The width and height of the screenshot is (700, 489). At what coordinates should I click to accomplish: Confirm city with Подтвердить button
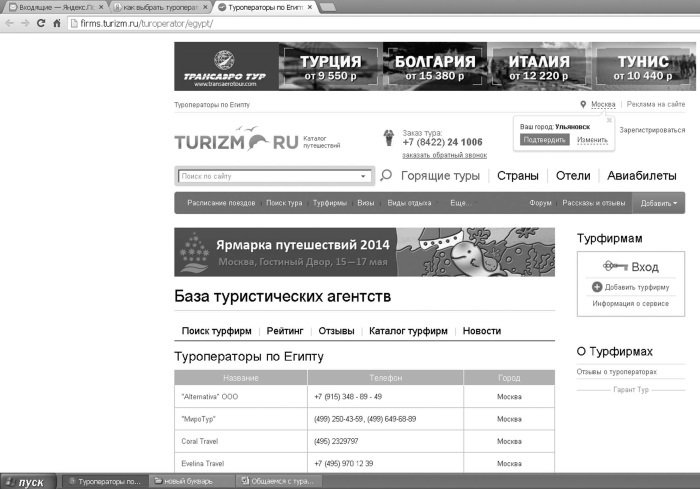[545, 140]
